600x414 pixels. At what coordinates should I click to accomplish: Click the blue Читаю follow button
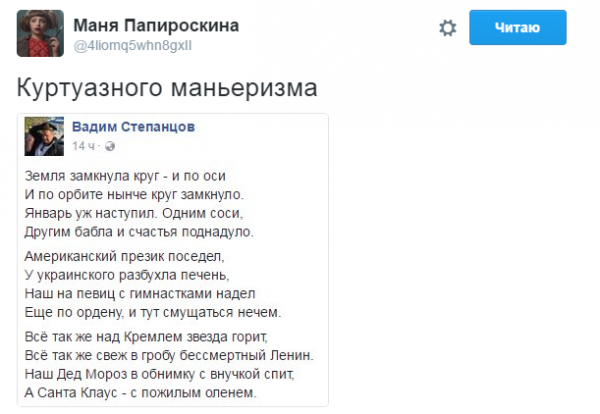point(518,28)
